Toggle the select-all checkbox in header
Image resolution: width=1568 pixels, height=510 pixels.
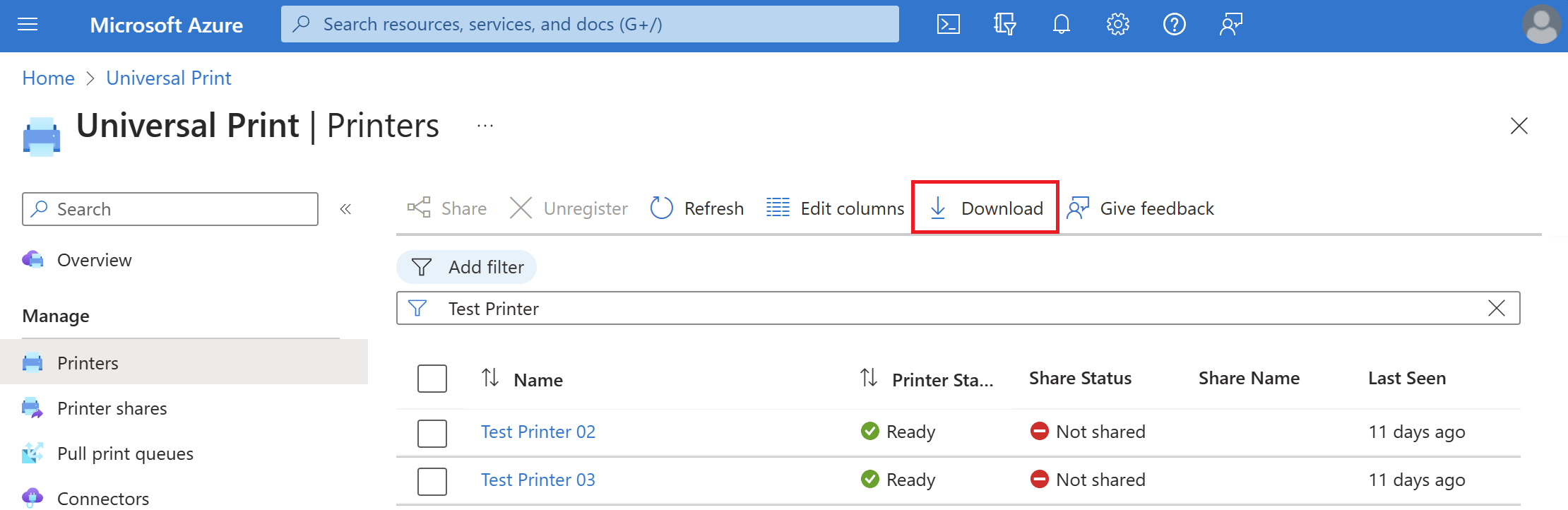point(432,379)
